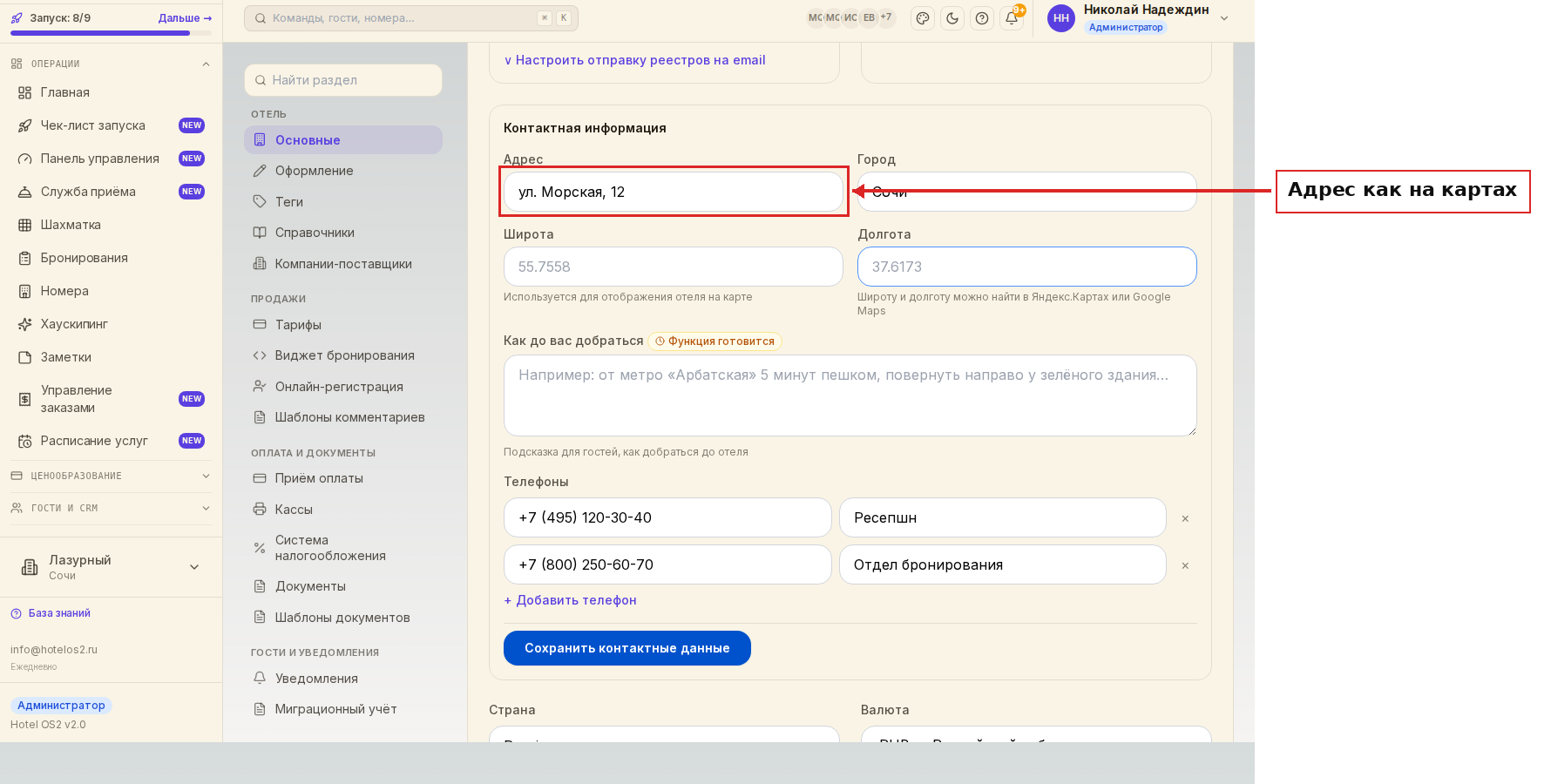Open Миграционный учёт settings
Viewport: 1551px width, 784px height.
343,709
